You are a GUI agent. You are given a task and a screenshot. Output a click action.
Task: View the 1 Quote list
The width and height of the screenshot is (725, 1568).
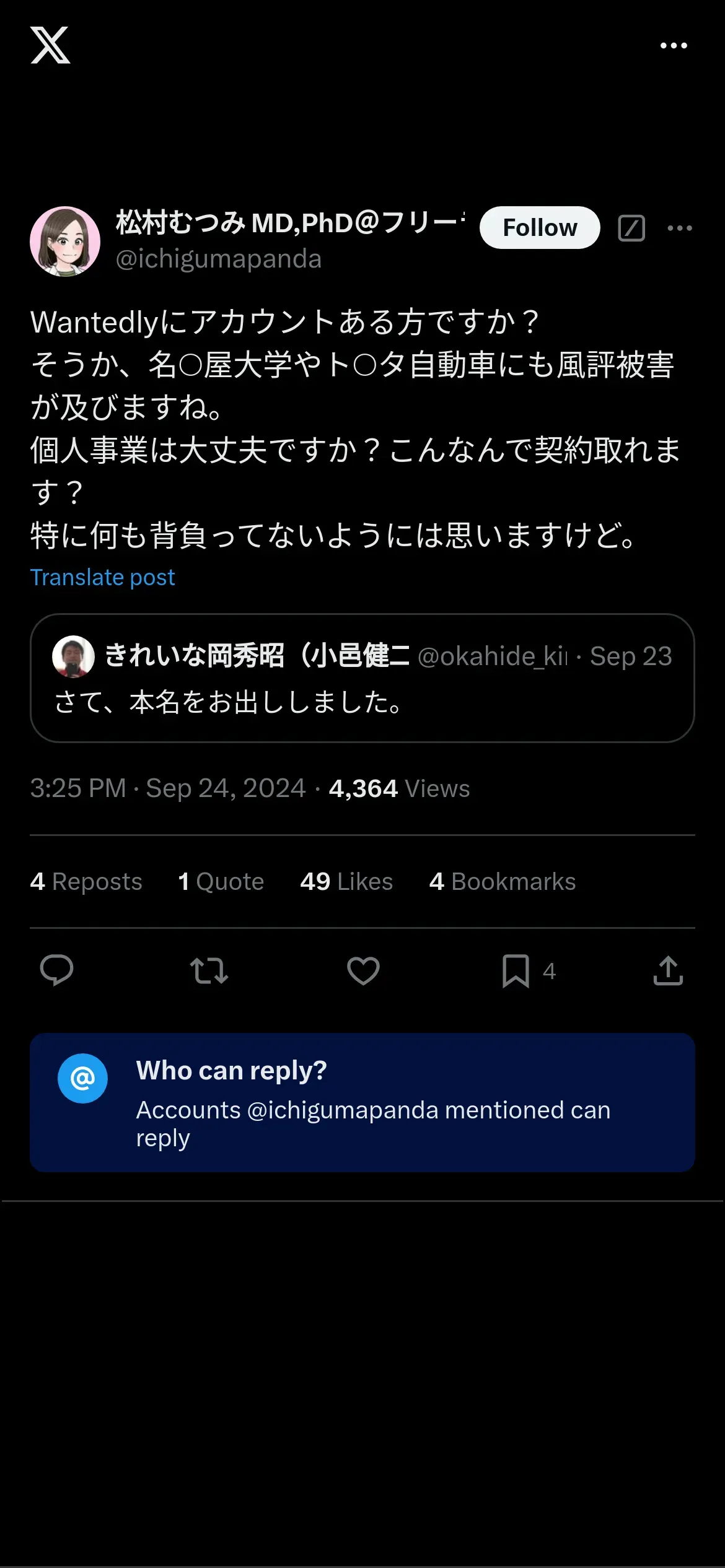tap(221, 881)
